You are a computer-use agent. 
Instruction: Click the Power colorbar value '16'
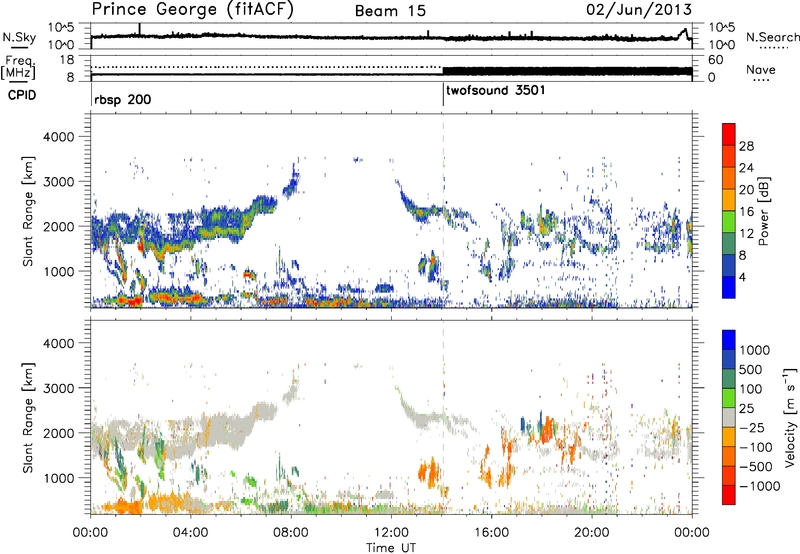point(746,212)
